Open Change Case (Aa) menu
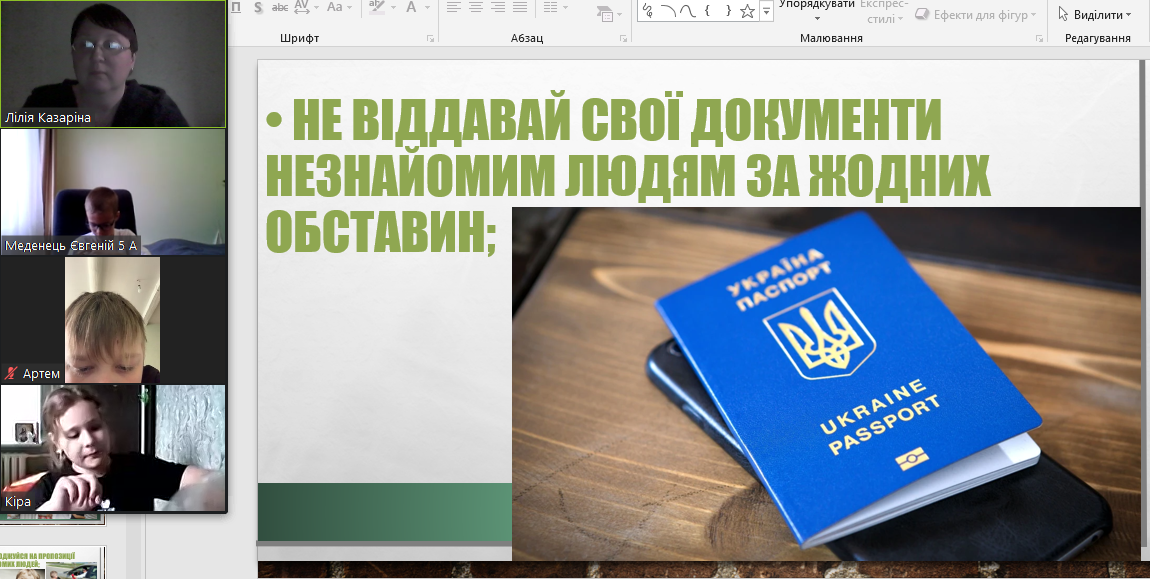The height and width of the screenshot is (579, 1150). pyautogui.click(x=334, y=7)
